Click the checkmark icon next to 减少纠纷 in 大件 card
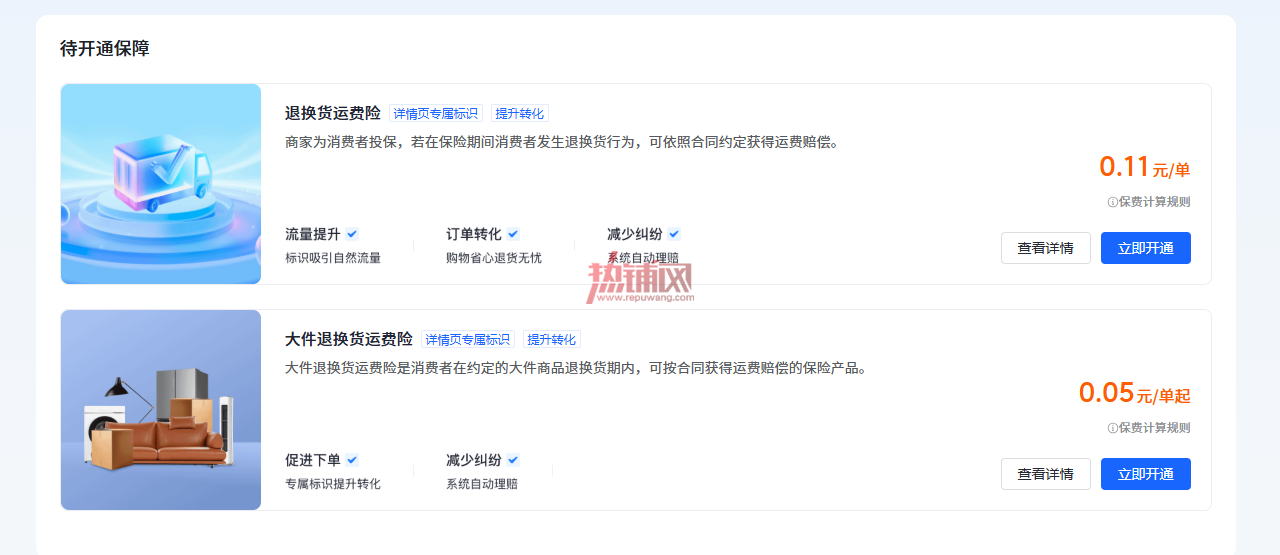The height and width of the screenshot is (555, 1280). pos(513,460)
